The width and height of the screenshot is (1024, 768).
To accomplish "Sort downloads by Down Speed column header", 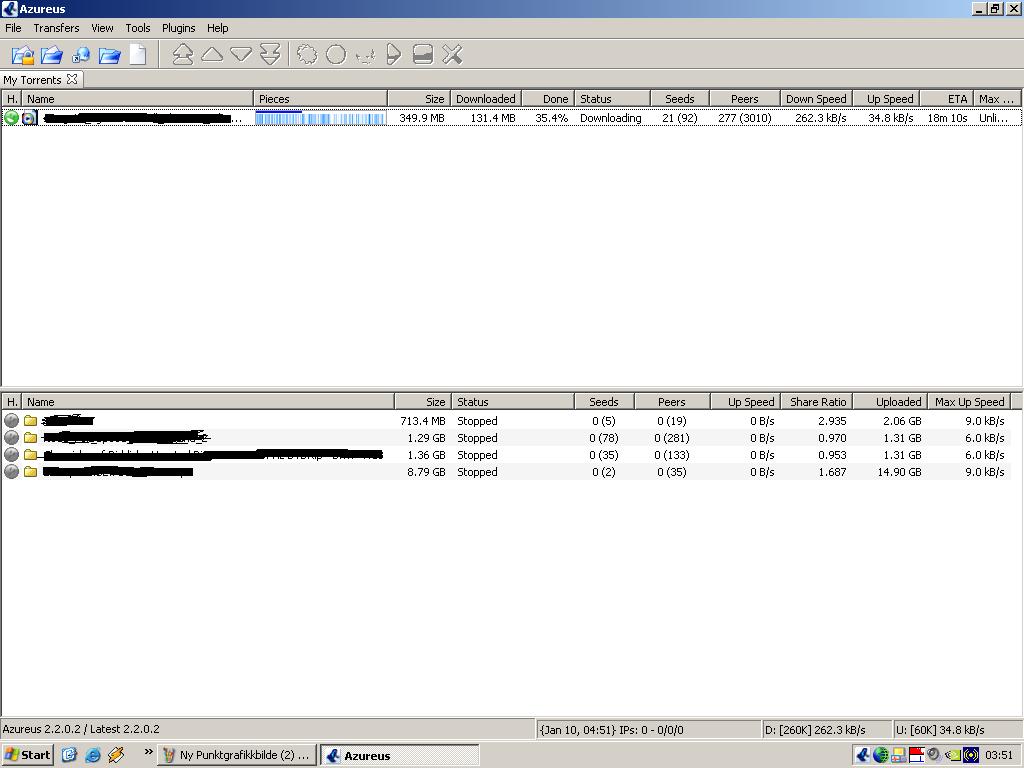I will (816, 99).
